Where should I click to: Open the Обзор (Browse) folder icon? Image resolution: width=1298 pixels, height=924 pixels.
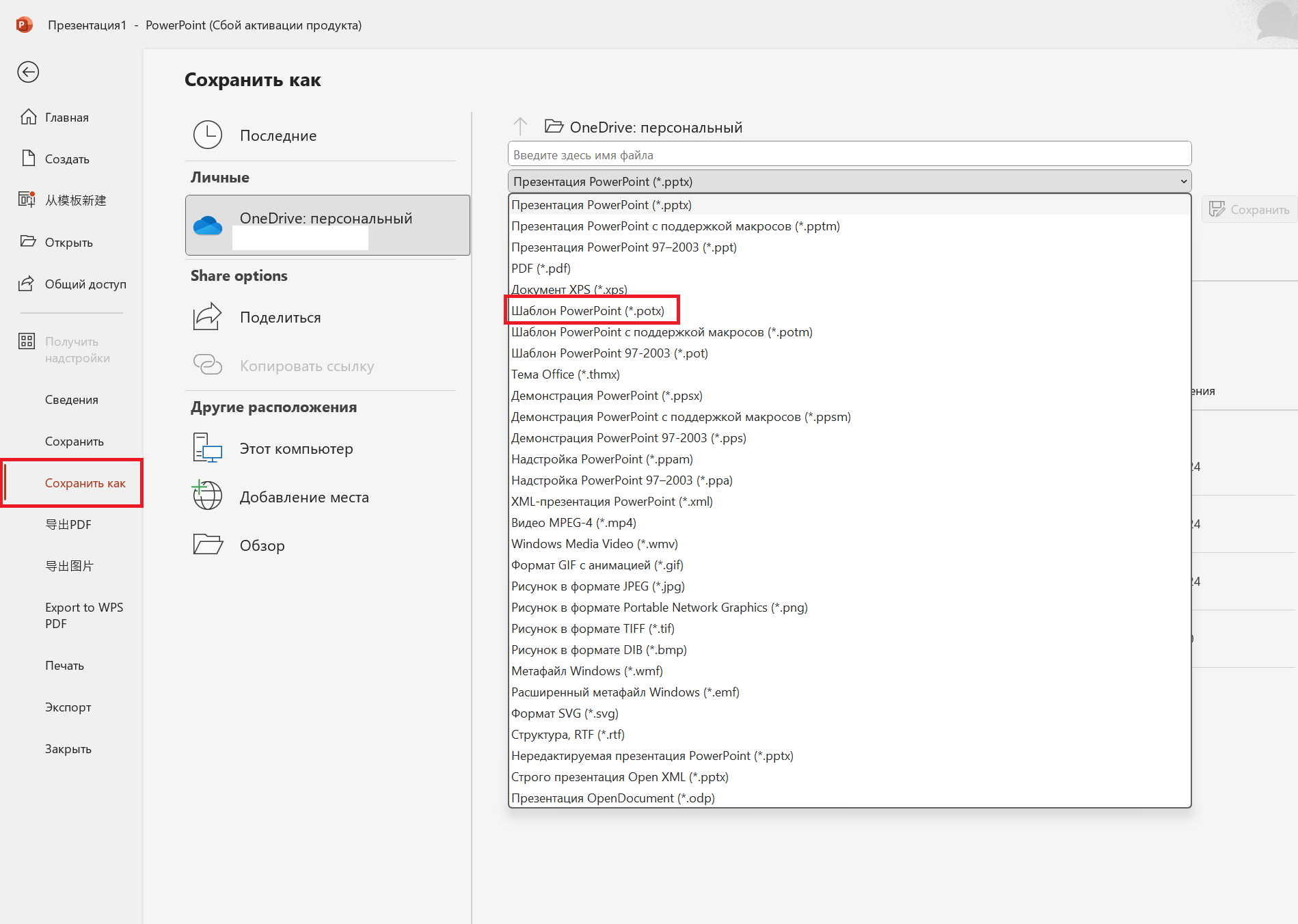(207, 545)
